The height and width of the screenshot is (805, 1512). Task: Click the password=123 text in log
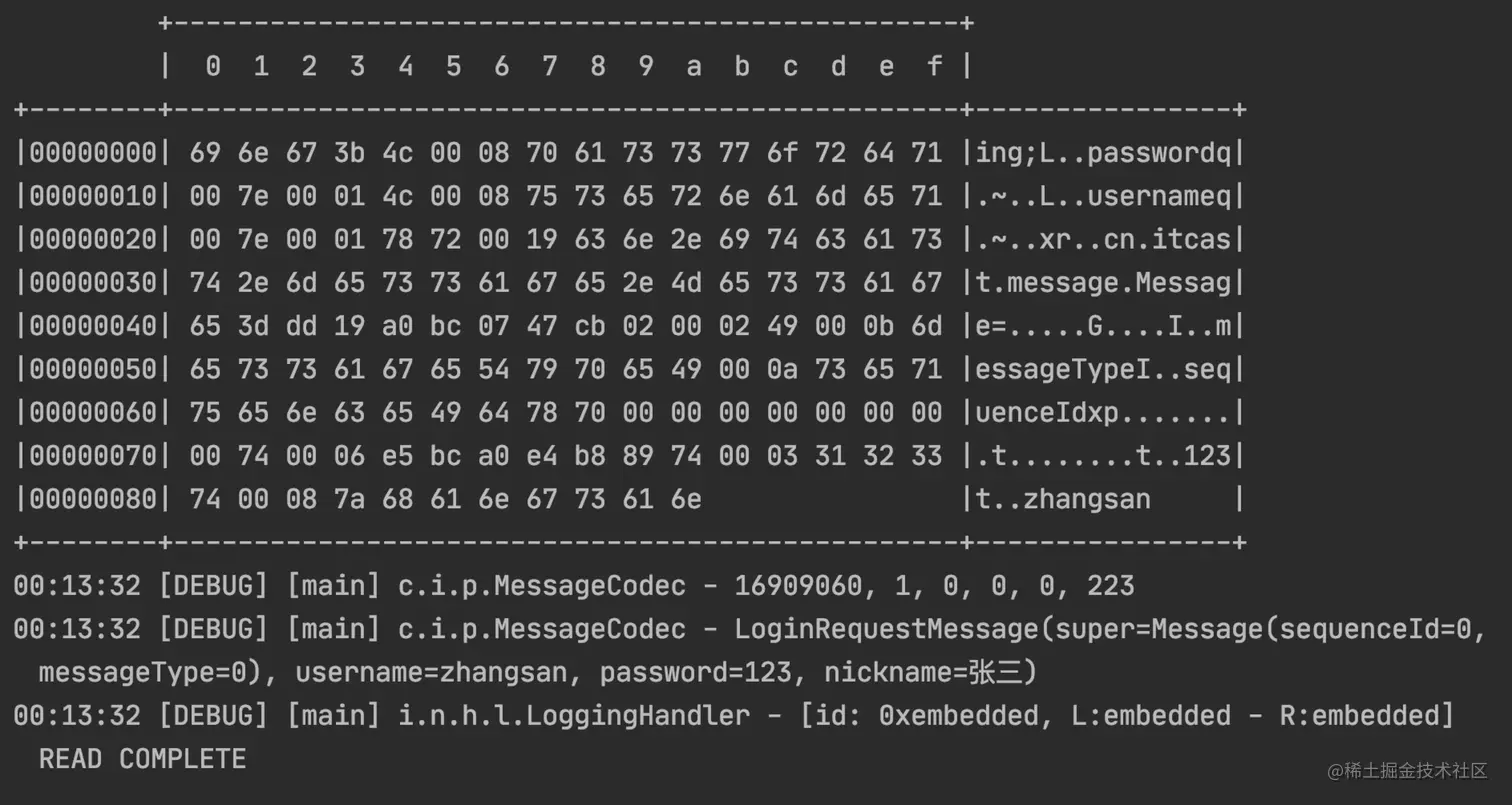[695, 672]
